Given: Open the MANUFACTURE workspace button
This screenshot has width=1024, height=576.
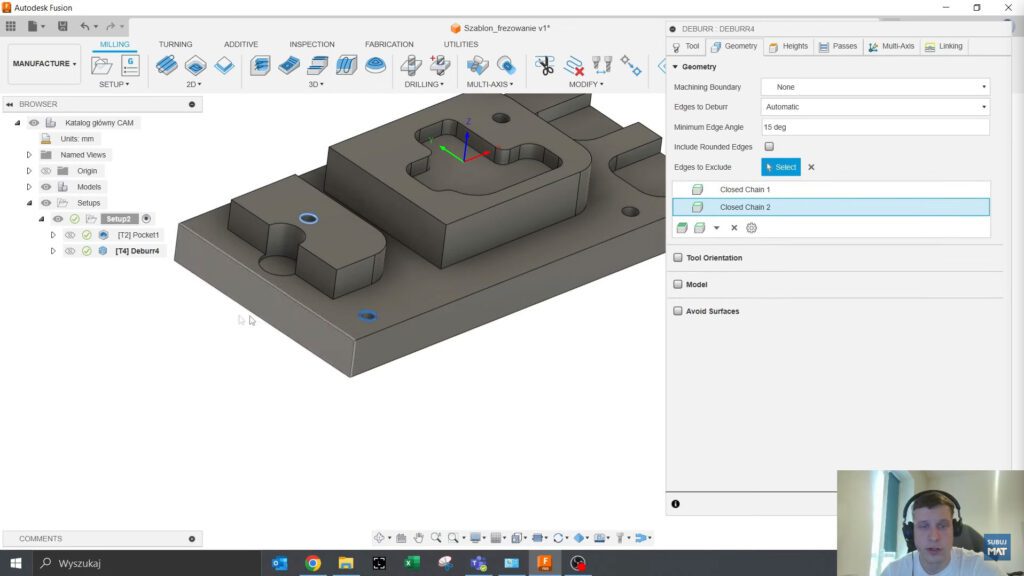Looking at the screenshot, I should click(44, 64).
